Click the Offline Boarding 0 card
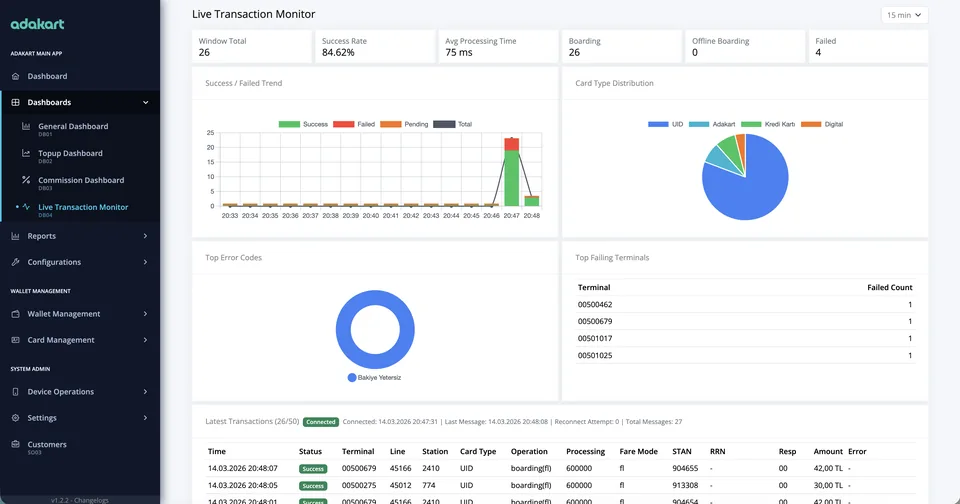 pos(745,47)
